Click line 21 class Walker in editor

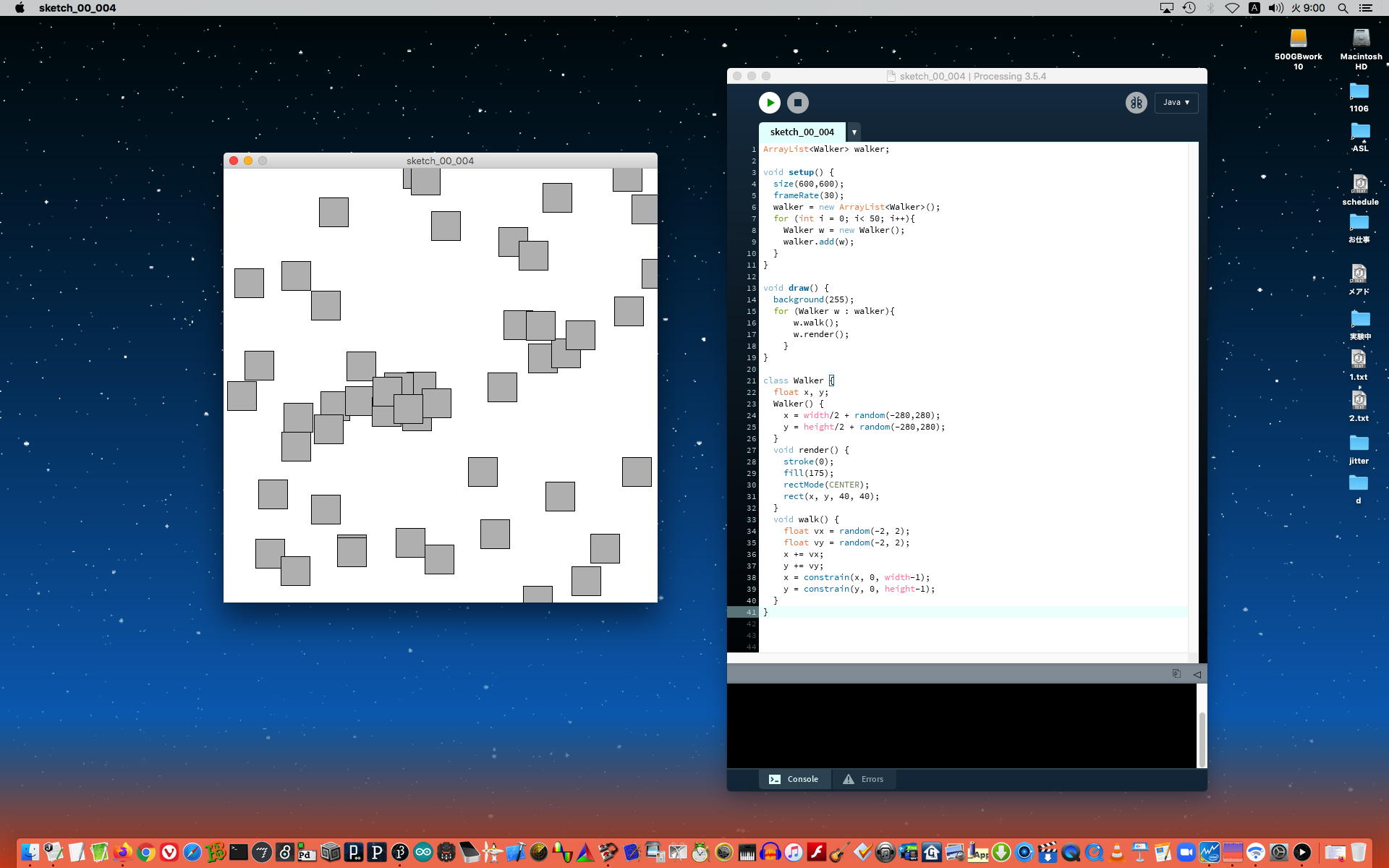793,380
